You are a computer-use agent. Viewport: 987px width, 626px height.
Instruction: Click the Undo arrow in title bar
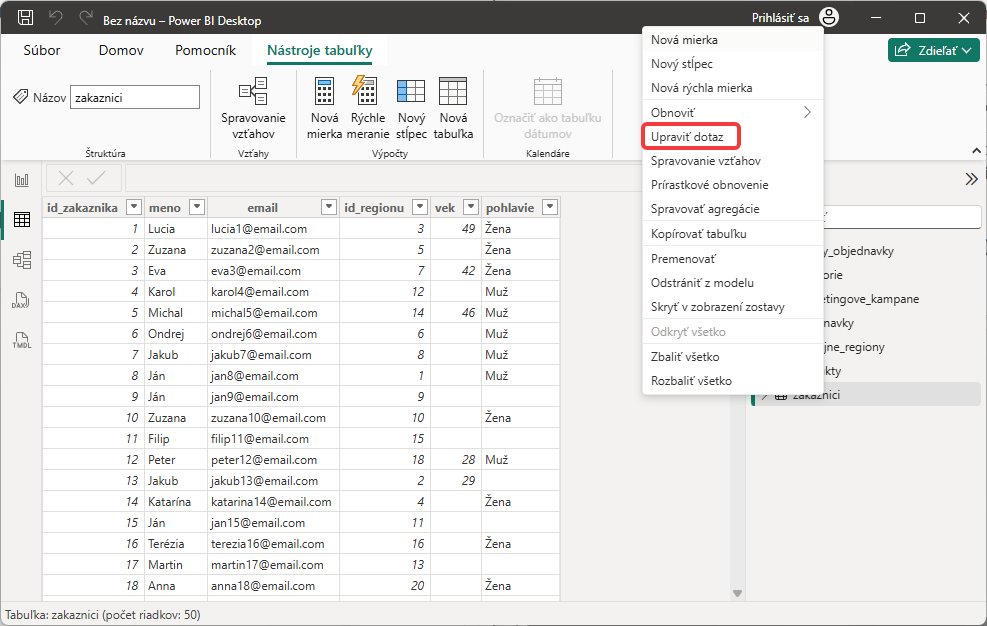pos(56,18)
